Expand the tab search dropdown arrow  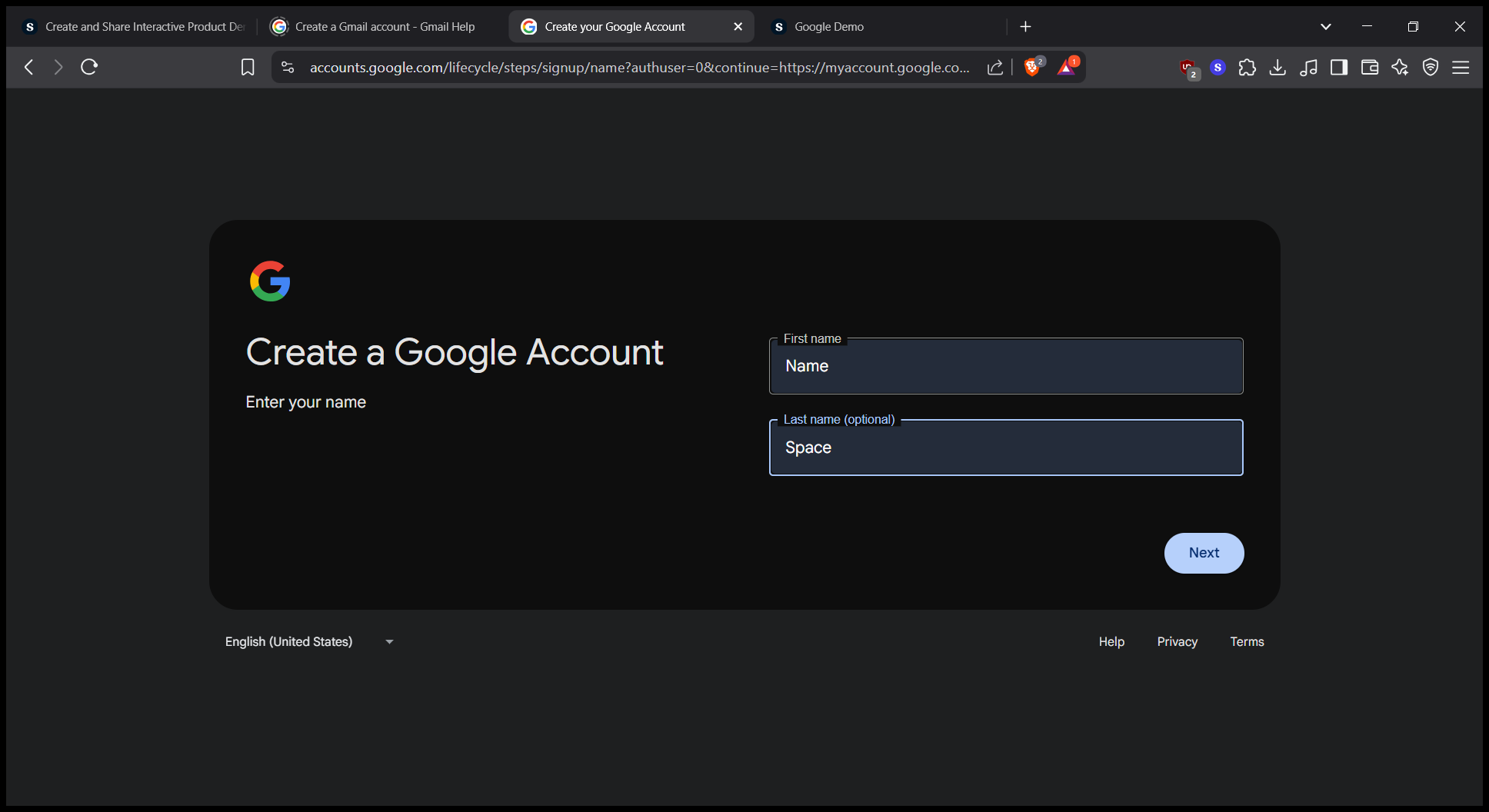(x=1326, y=27)
